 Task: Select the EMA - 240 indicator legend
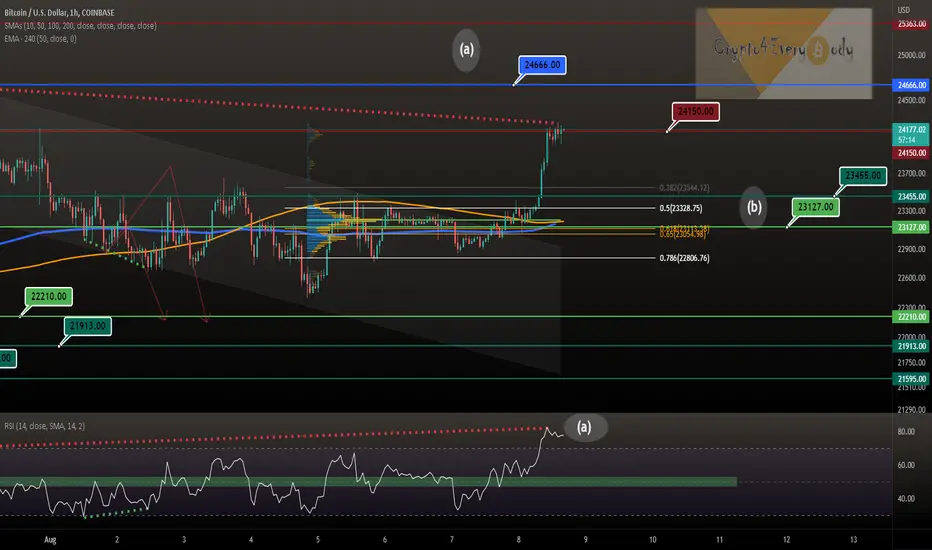(x=40, y=39)
